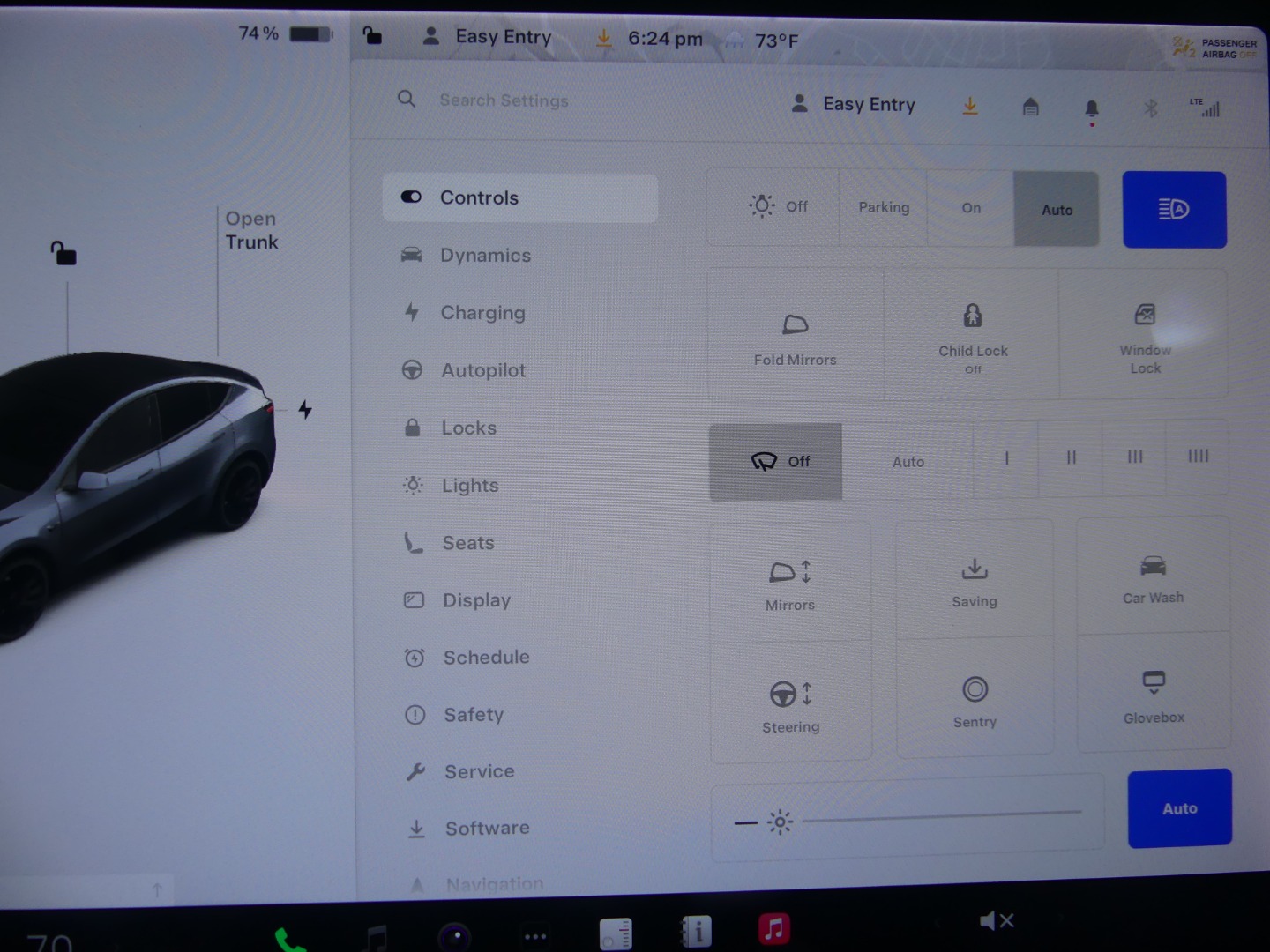
Task: Tap the Fold Mirrors icon
Action: [x=795, y=325]
